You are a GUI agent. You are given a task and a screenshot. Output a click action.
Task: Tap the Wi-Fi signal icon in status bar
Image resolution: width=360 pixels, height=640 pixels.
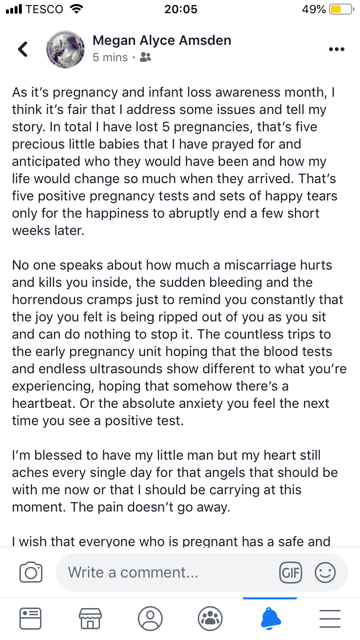(x=76, y=9)
